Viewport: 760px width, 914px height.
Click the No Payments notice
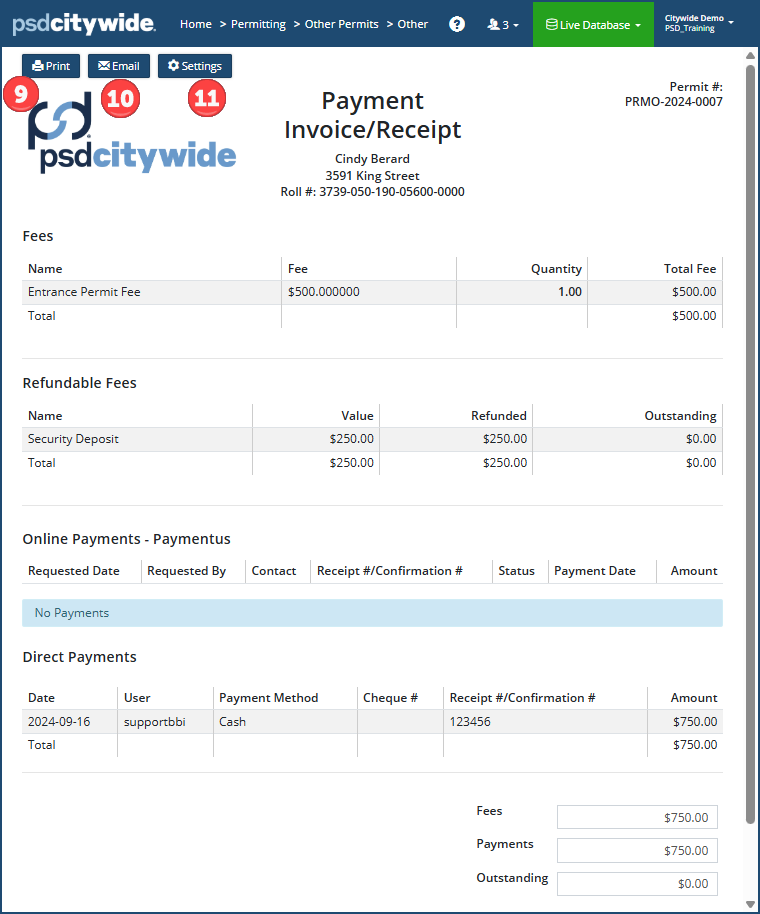coord(372,613)
